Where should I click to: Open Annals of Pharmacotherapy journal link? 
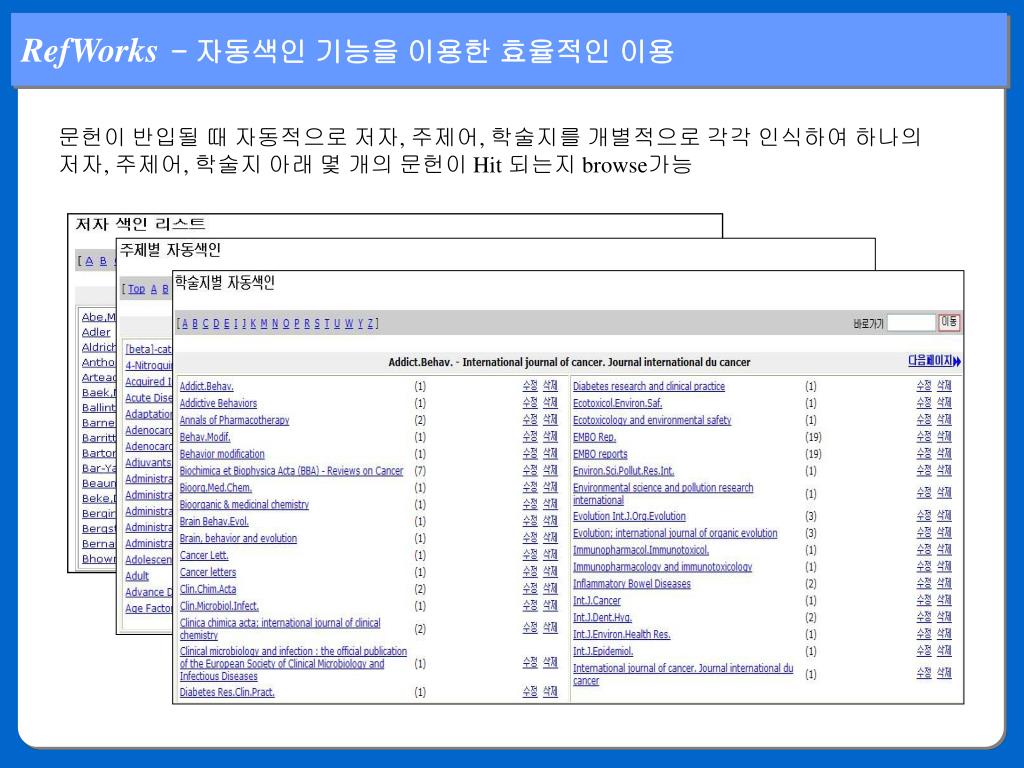(234, 421)
